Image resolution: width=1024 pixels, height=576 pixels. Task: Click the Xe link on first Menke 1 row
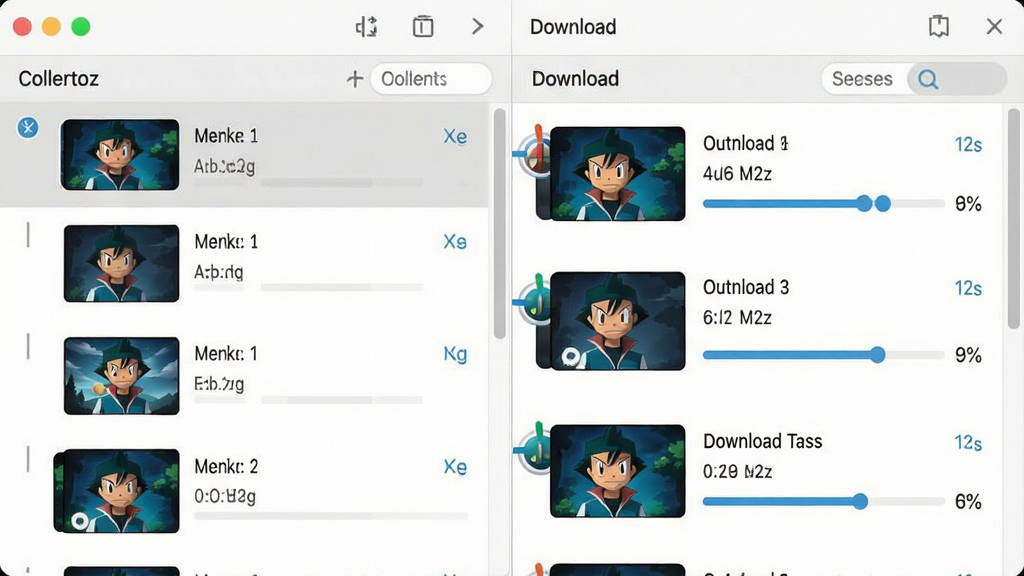pos(455,136)
